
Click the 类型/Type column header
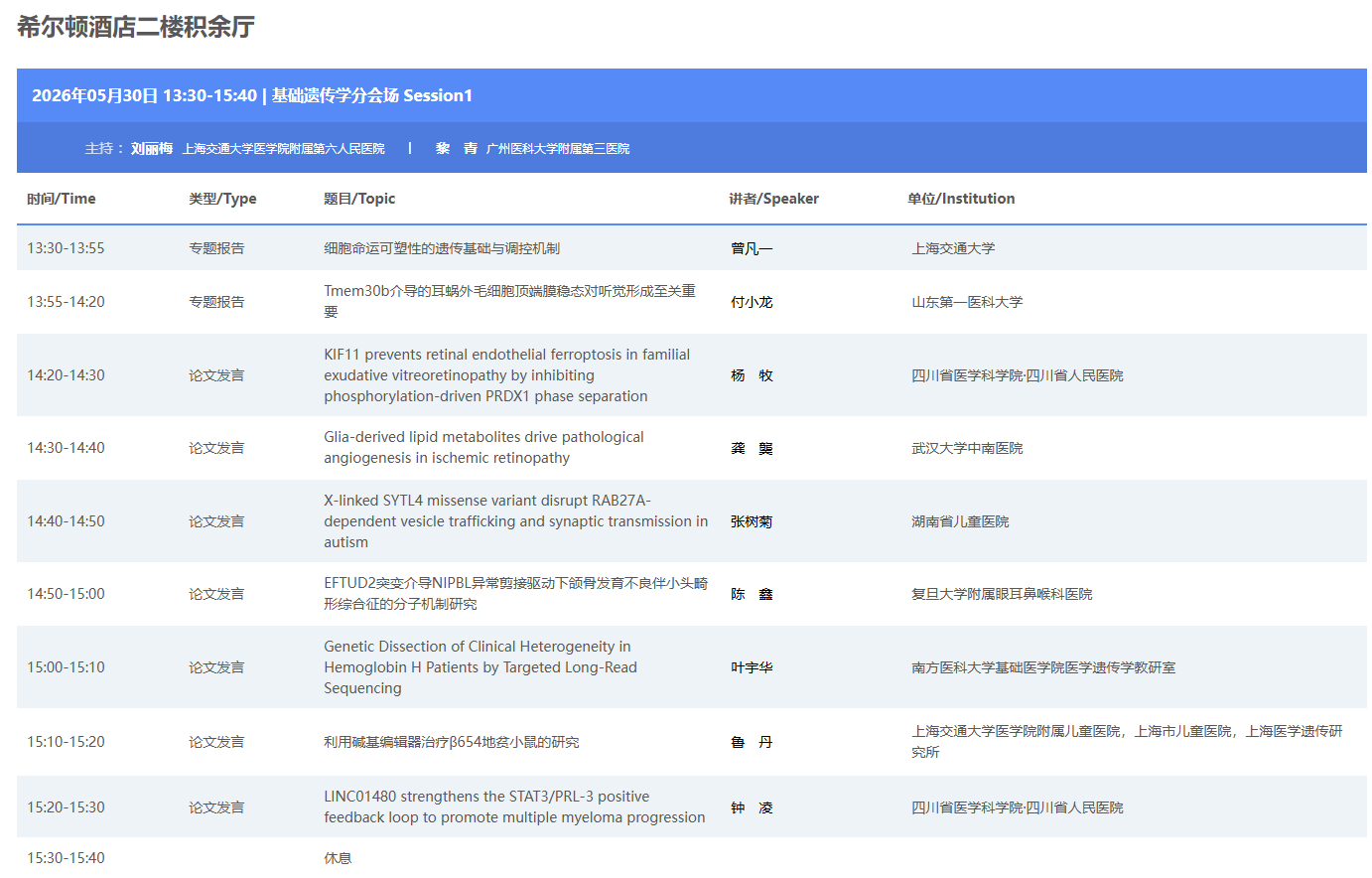pyautogui.click(x=222, y=199)
